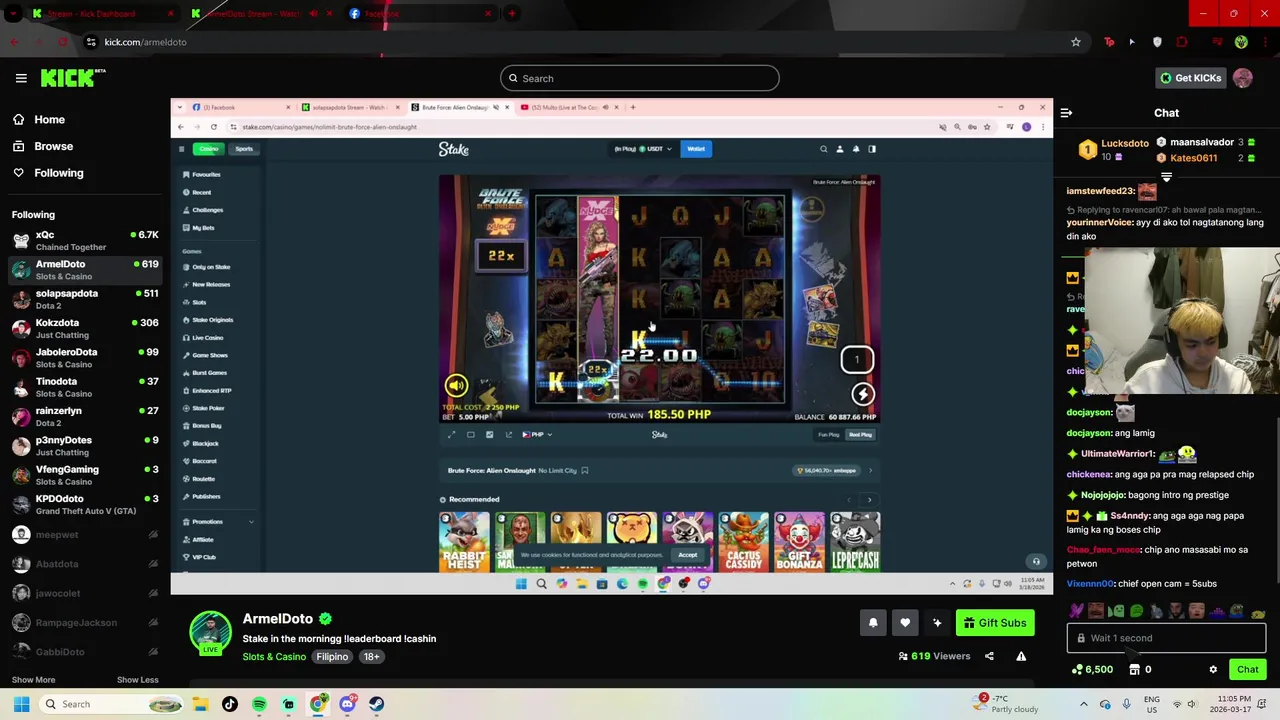
Task: Send message with the Chat button
Action: [x=1247, y=670]
